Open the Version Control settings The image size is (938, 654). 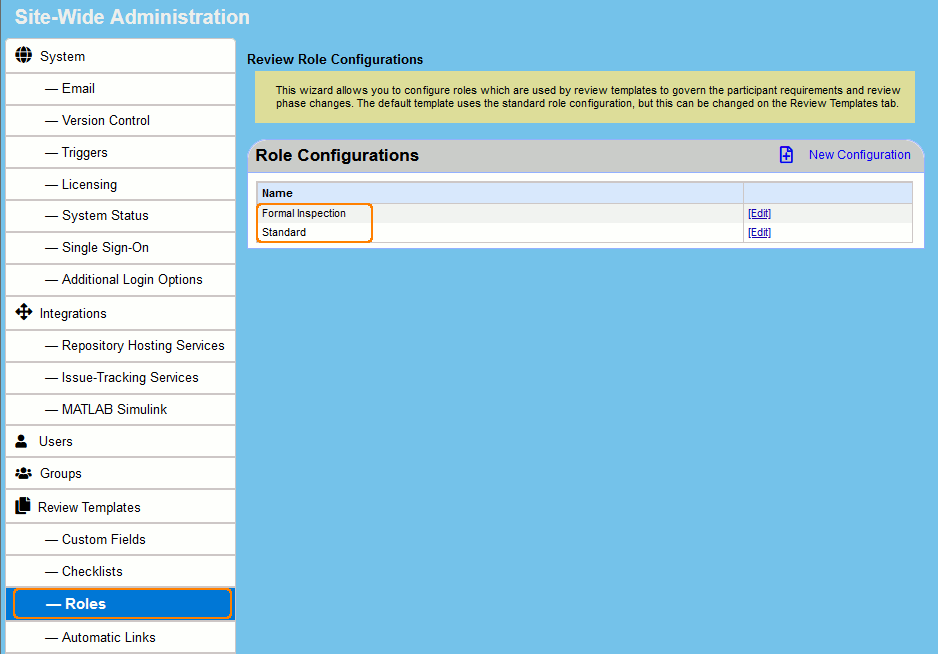point(105,120)
